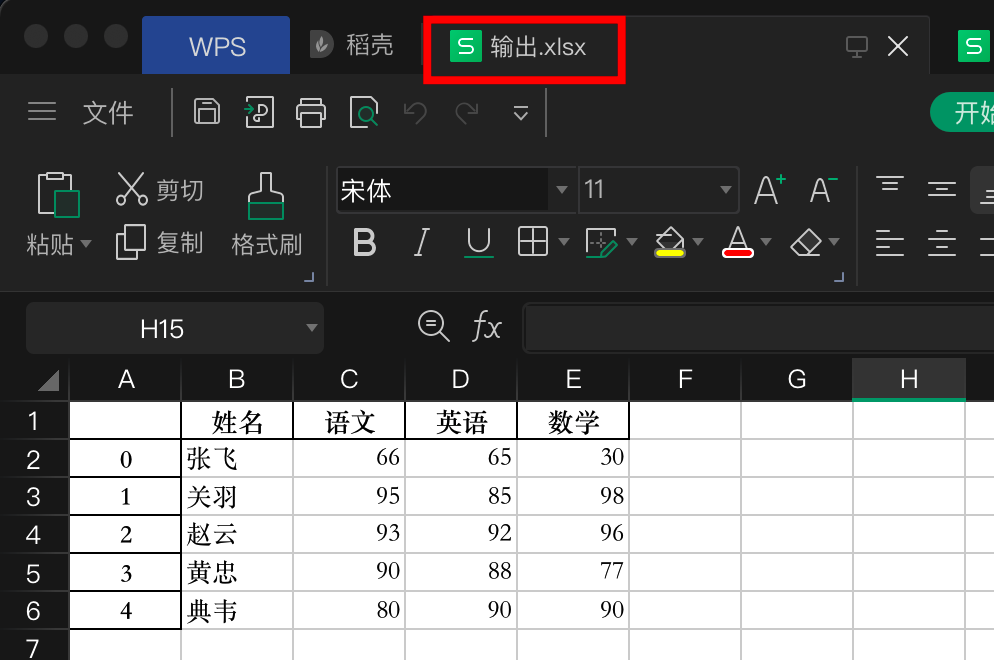Expand the 粘贴 dropdown arrow
This screenshot has height=660, width=994.
(x=86, y=243)
